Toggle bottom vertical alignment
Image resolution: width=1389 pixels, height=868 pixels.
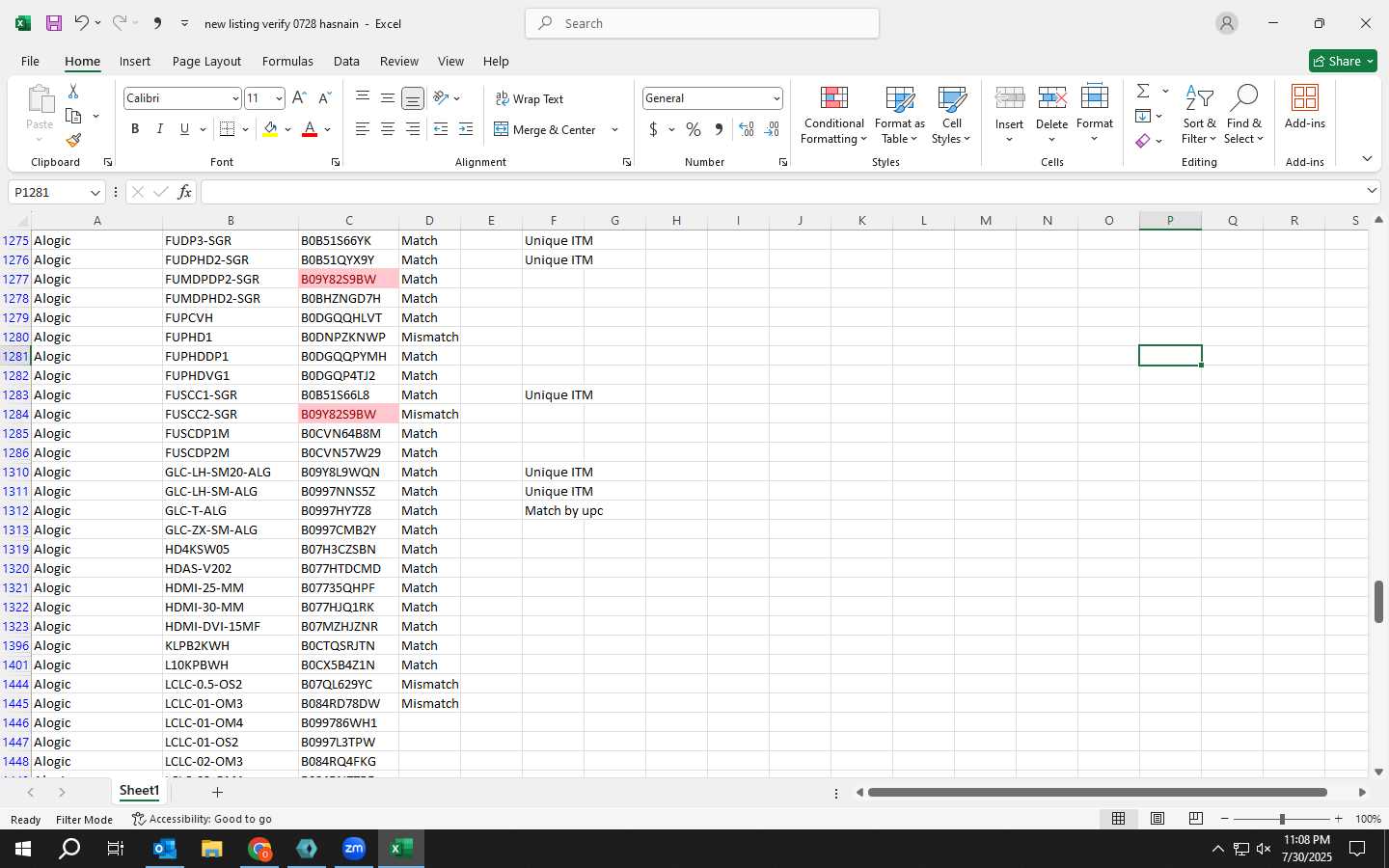point(413,97)
